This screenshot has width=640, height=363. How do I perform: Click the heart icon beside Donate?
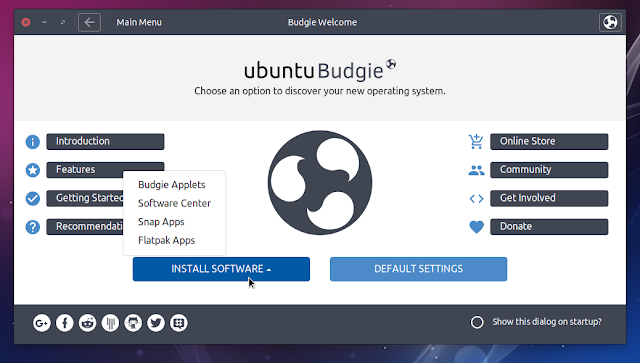(476, 227)
